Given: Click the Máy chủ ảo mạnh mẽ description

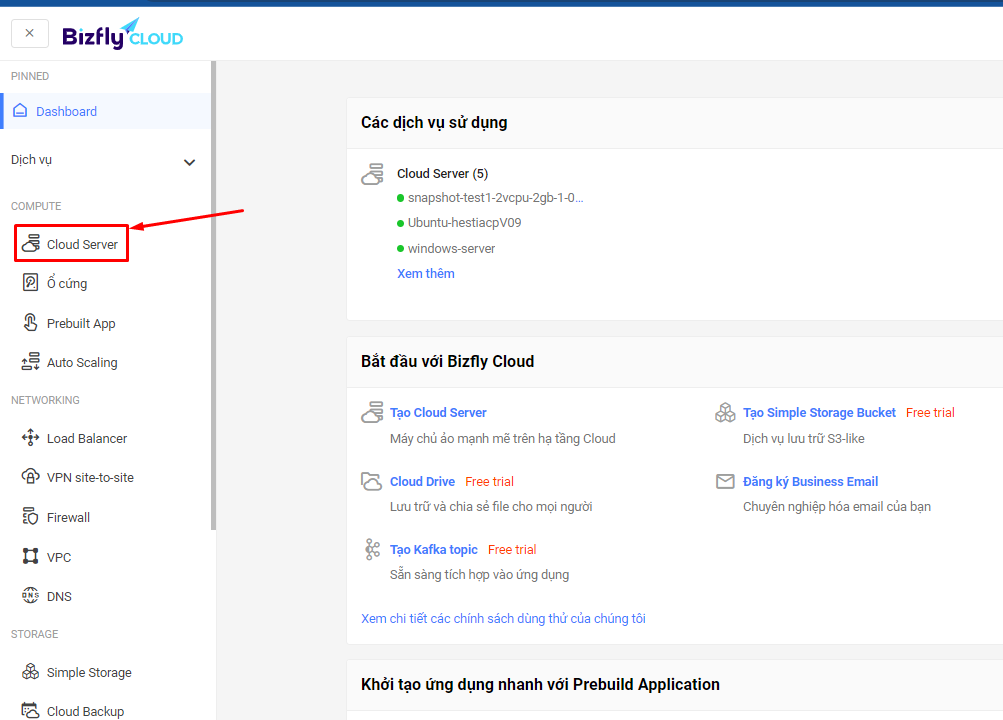Looking at the screenshot, I should coord(503,439).
